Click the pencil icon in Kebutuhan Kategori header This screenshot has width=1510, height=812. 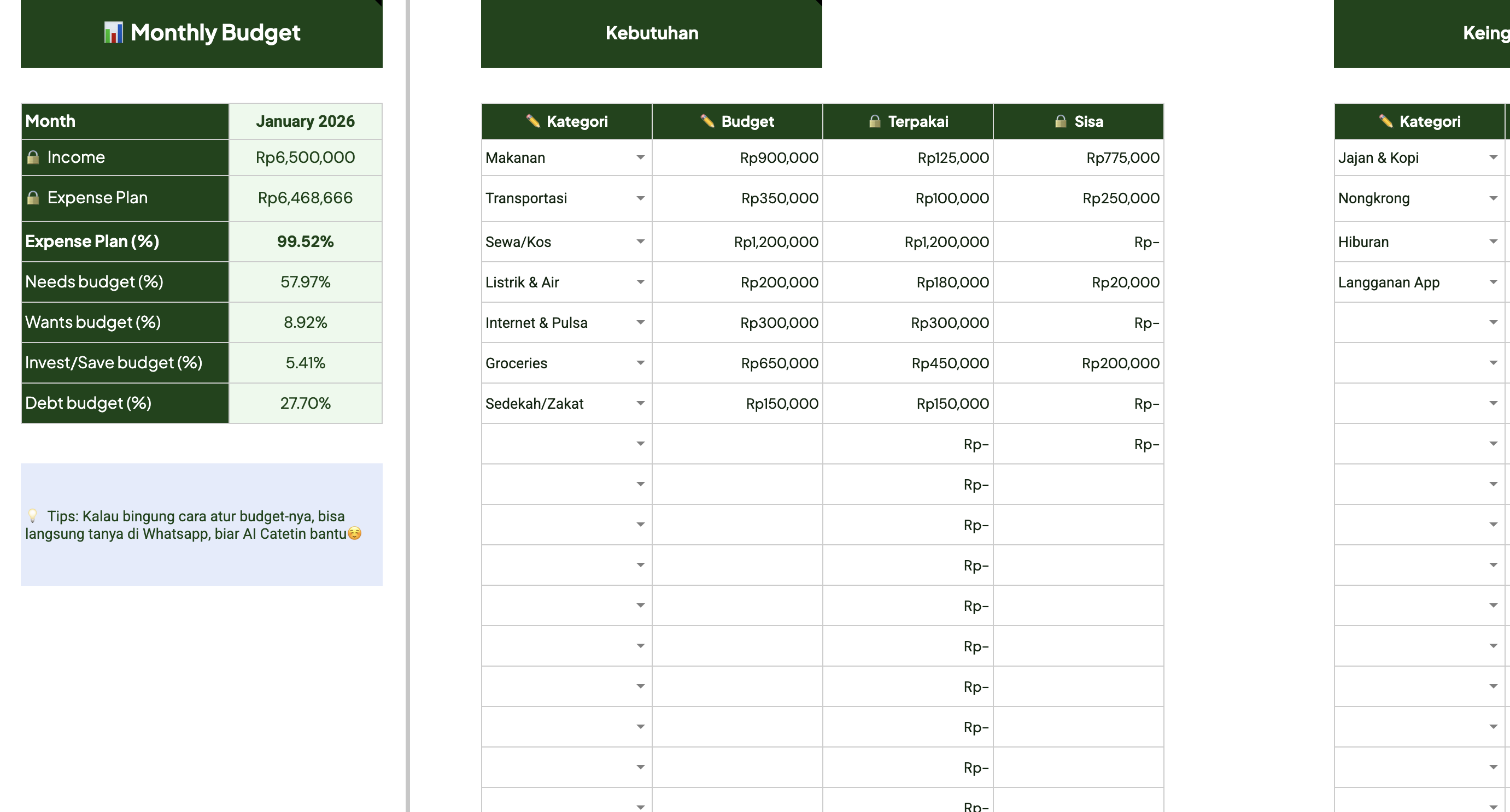click(x=532, y=121)
